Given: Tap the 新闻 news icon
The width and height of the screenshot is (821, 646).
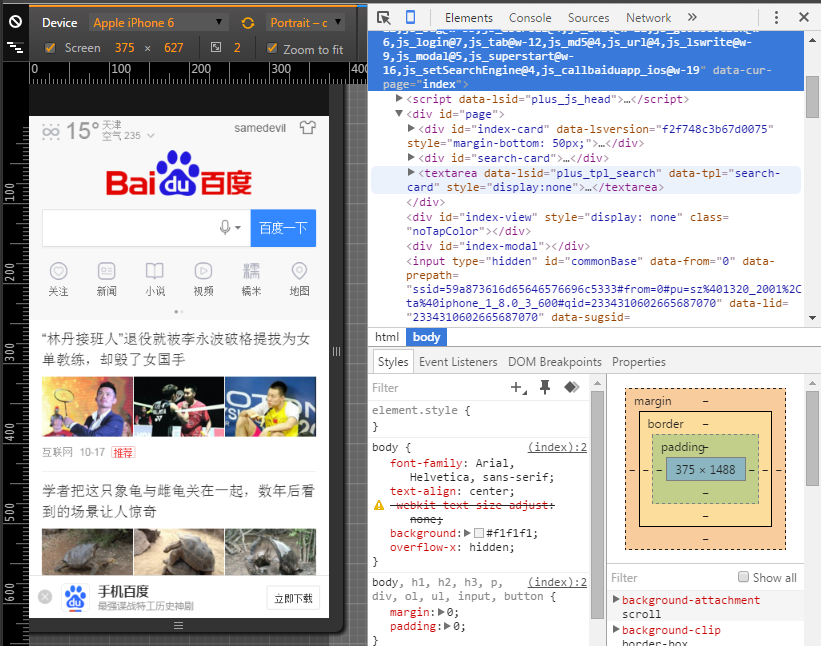Looking at the screenshot, I should (x=106, y=271).
